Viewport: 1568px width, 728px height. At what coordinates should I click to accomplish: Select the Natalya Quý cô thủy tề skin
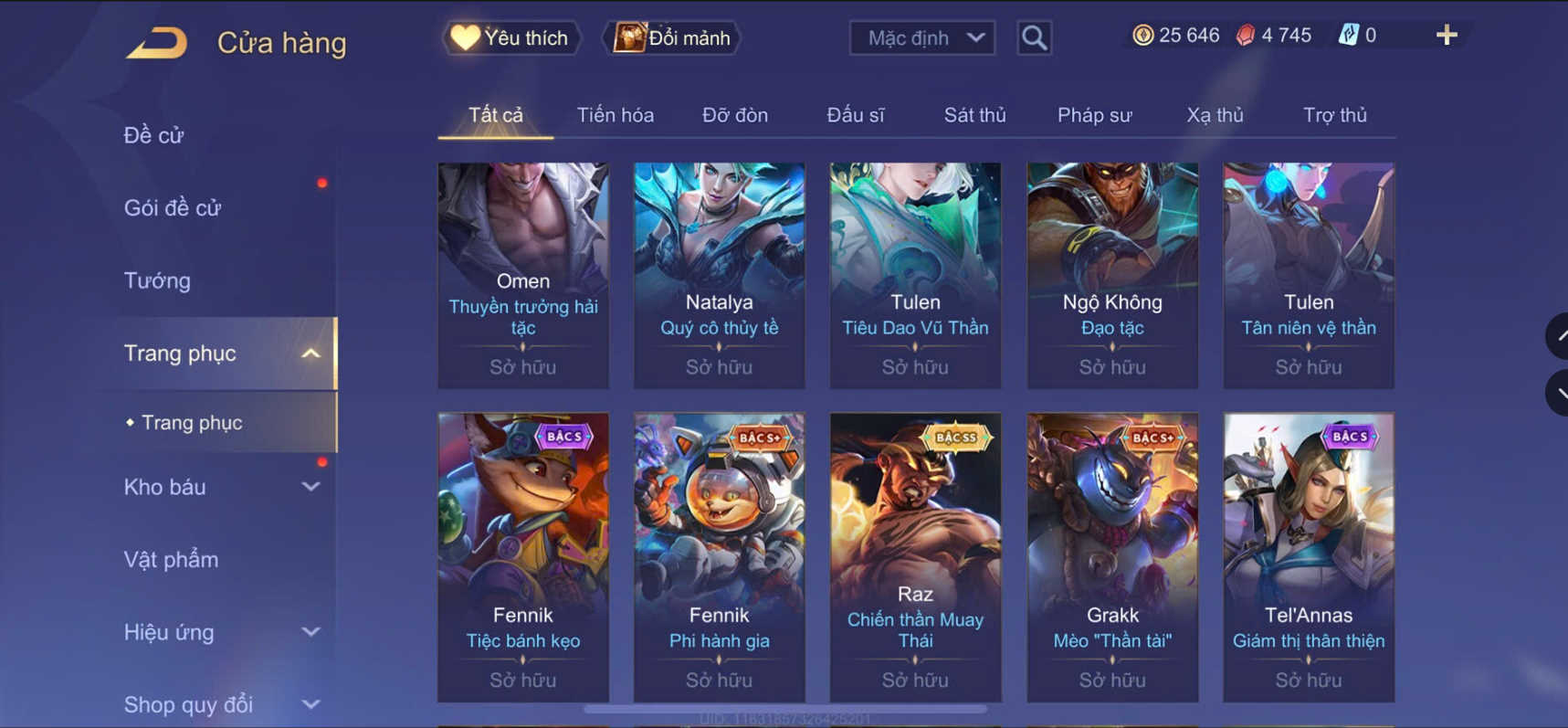720,276
